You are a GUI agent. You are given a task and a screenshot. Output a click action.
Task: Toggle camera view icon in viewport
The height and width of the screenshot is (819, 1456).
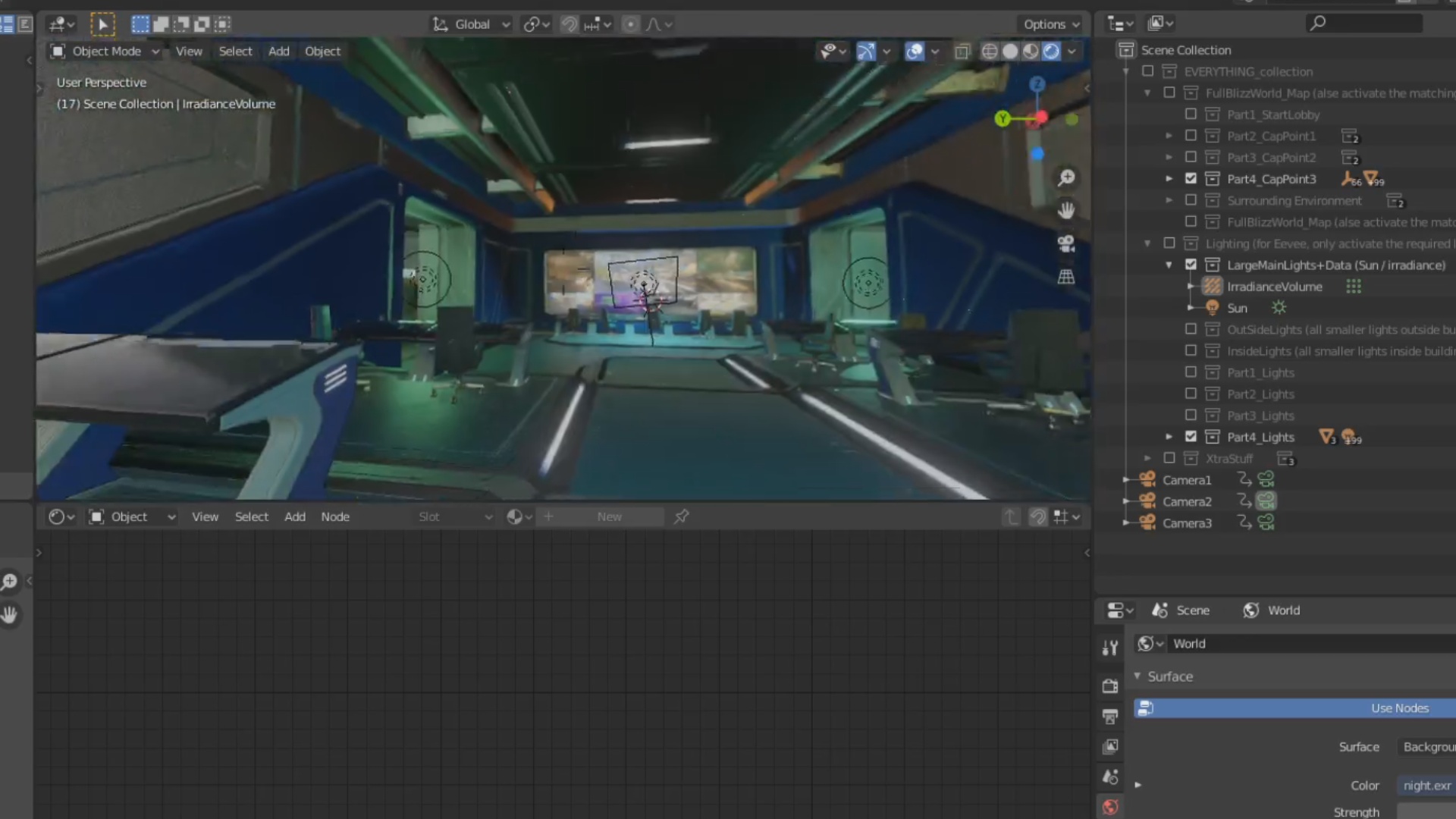(1066, 243)
